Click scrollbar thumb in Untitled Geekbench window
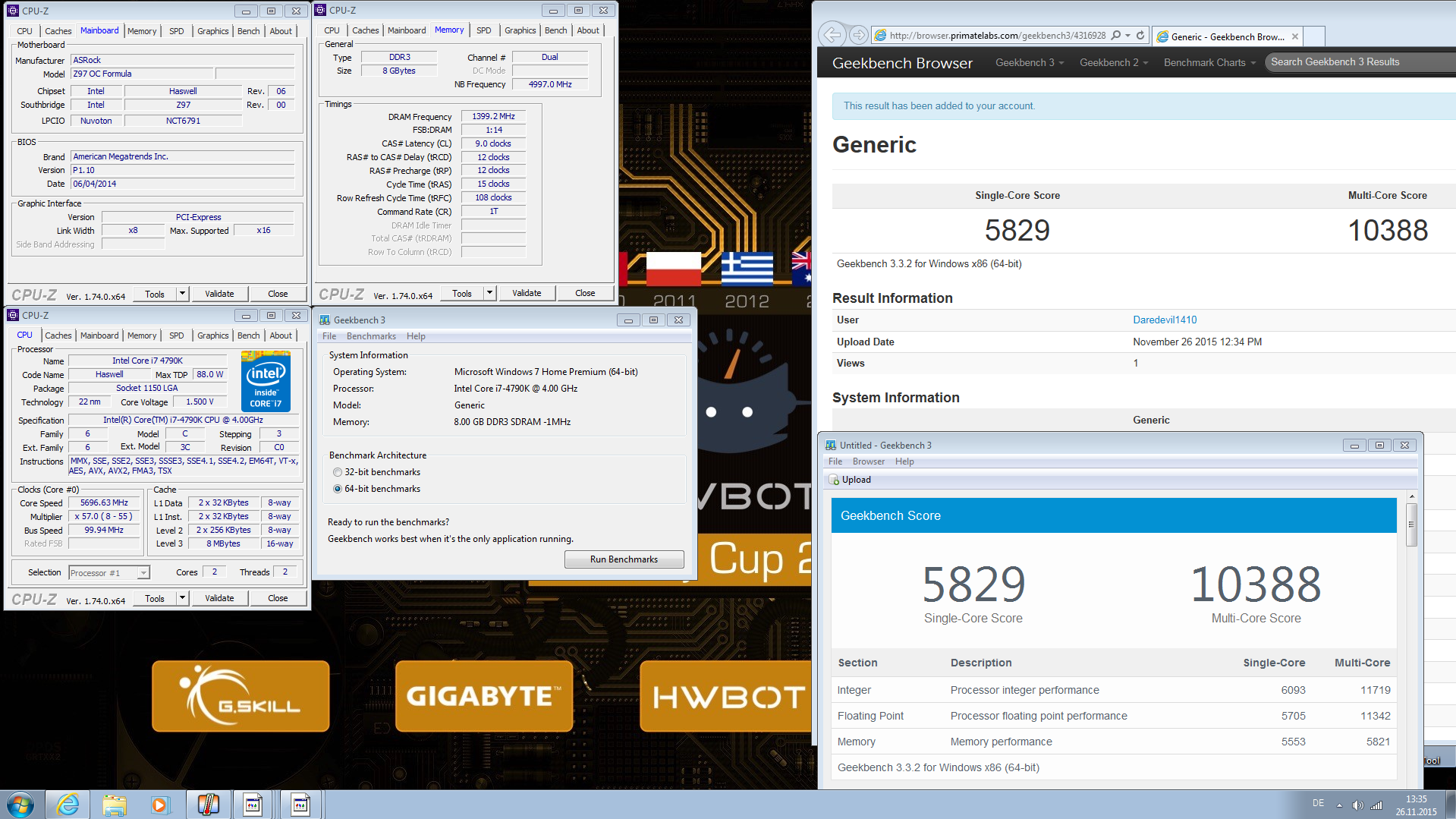This screenshot has width=1456, height=819. [1411, 524]
